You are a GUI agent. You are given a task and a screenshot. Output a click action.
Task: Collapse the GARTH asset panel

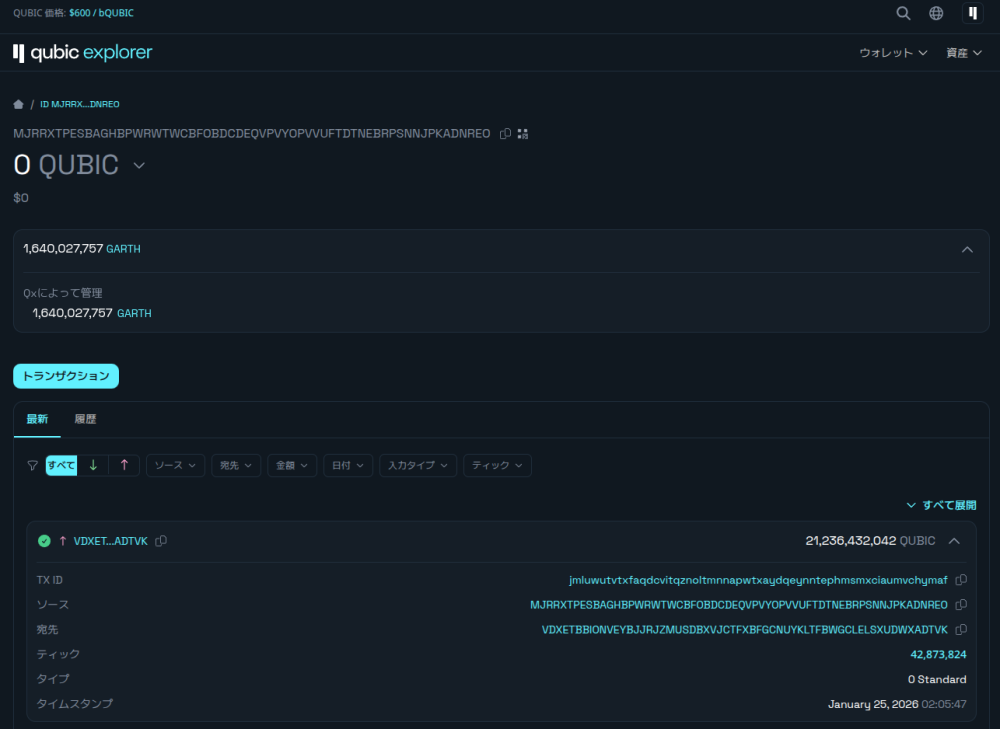[966, 249]
